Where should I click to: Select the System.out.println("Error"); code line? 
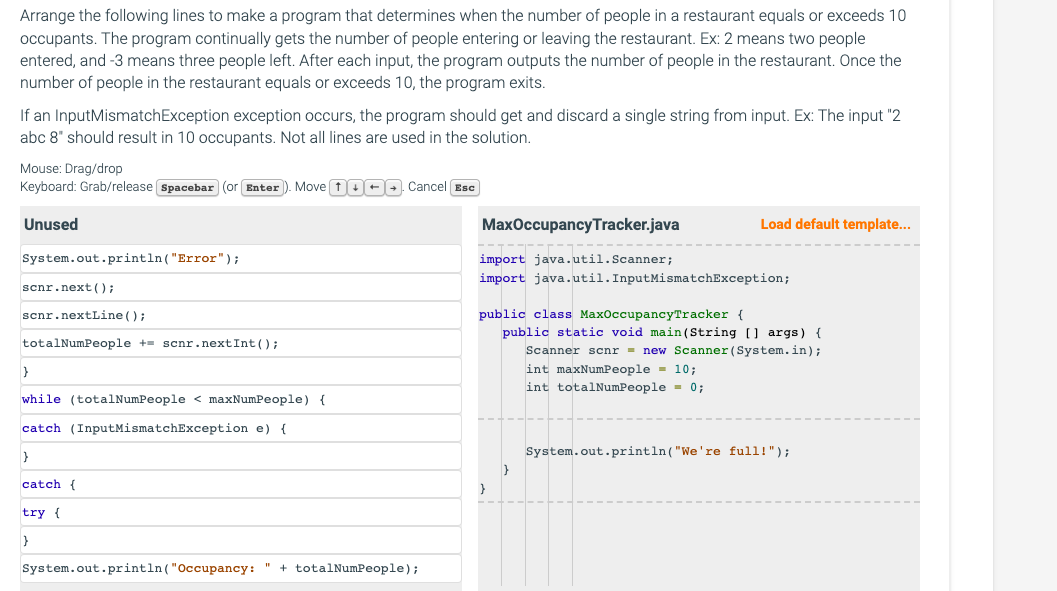tap(241, 259)
